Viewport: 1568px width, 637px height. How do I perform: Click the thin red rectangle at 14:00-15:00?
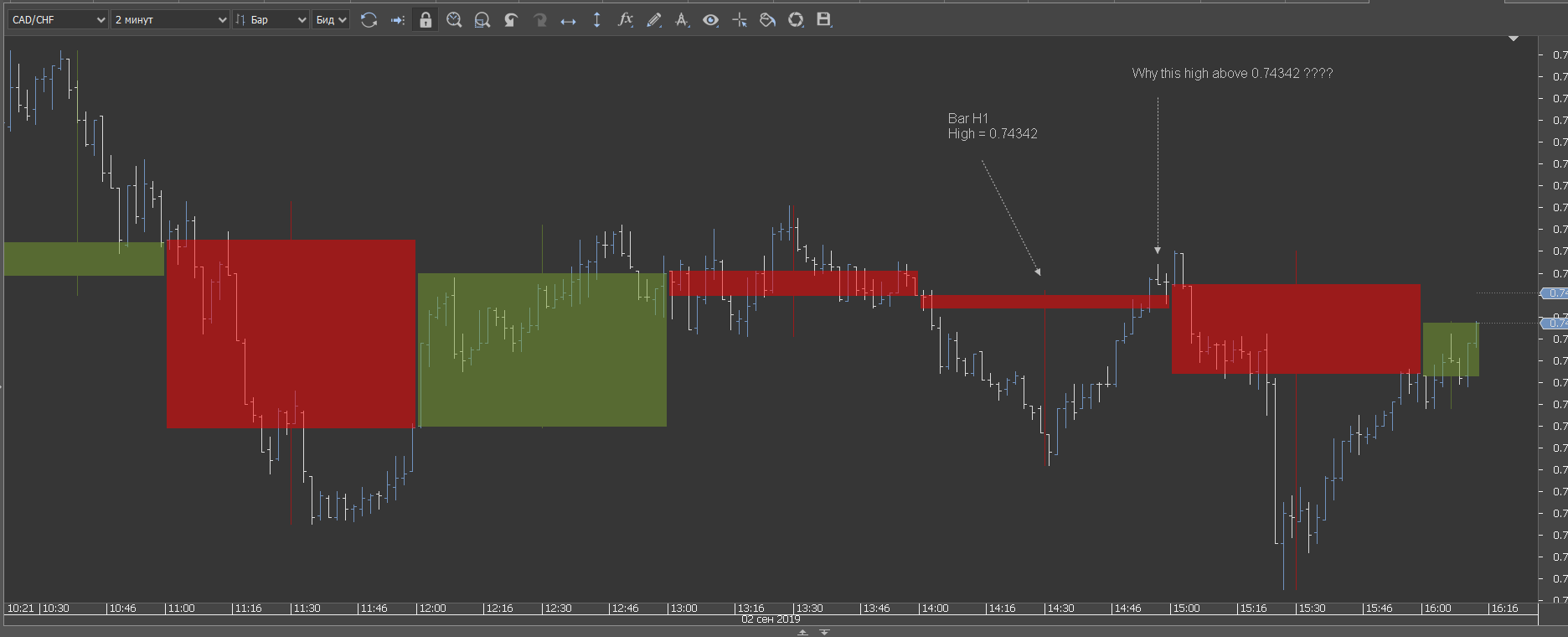1044,302
